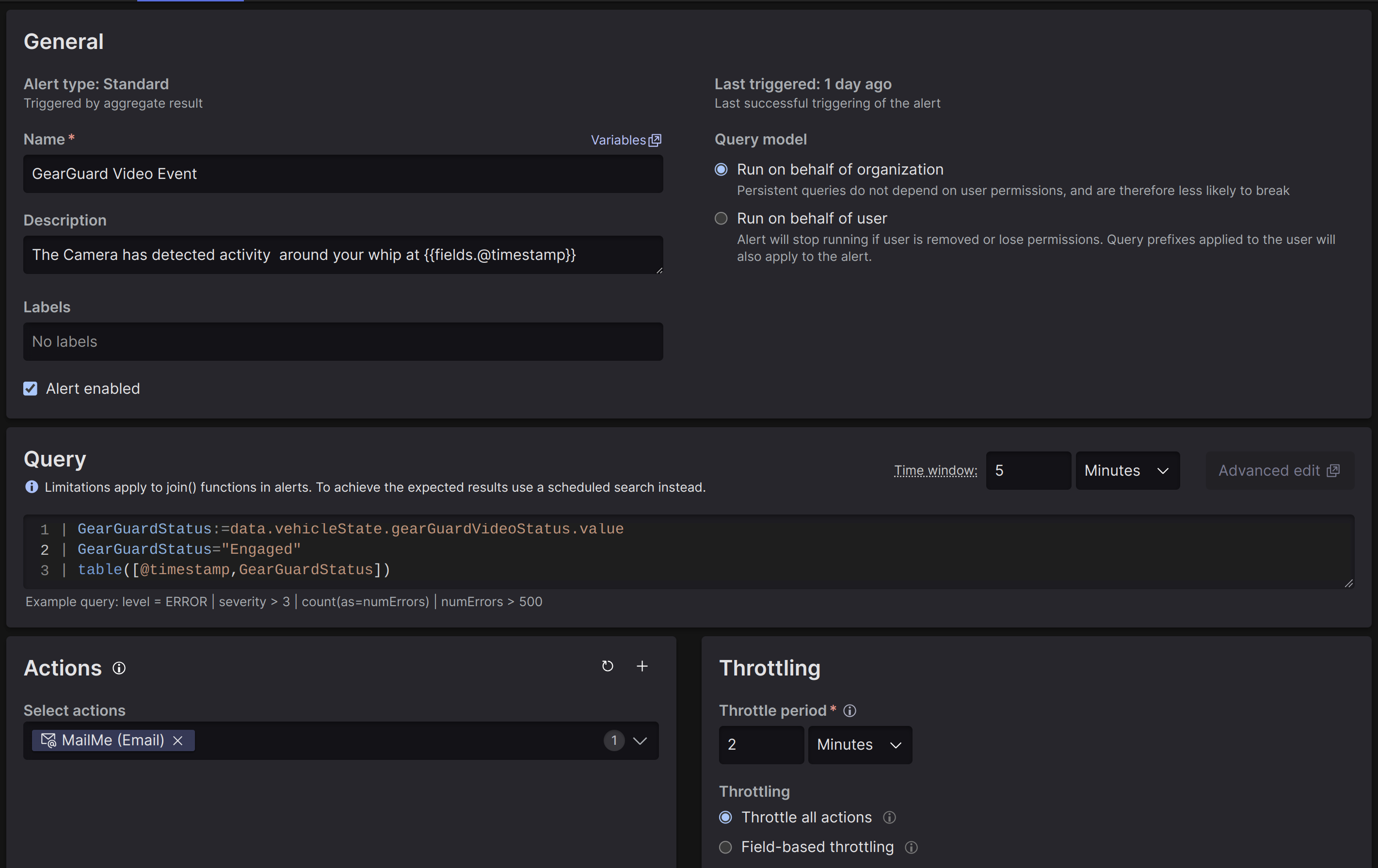
Task: Click the Throttle period value field
Action: pyautogui.click(x=761, y=744)
